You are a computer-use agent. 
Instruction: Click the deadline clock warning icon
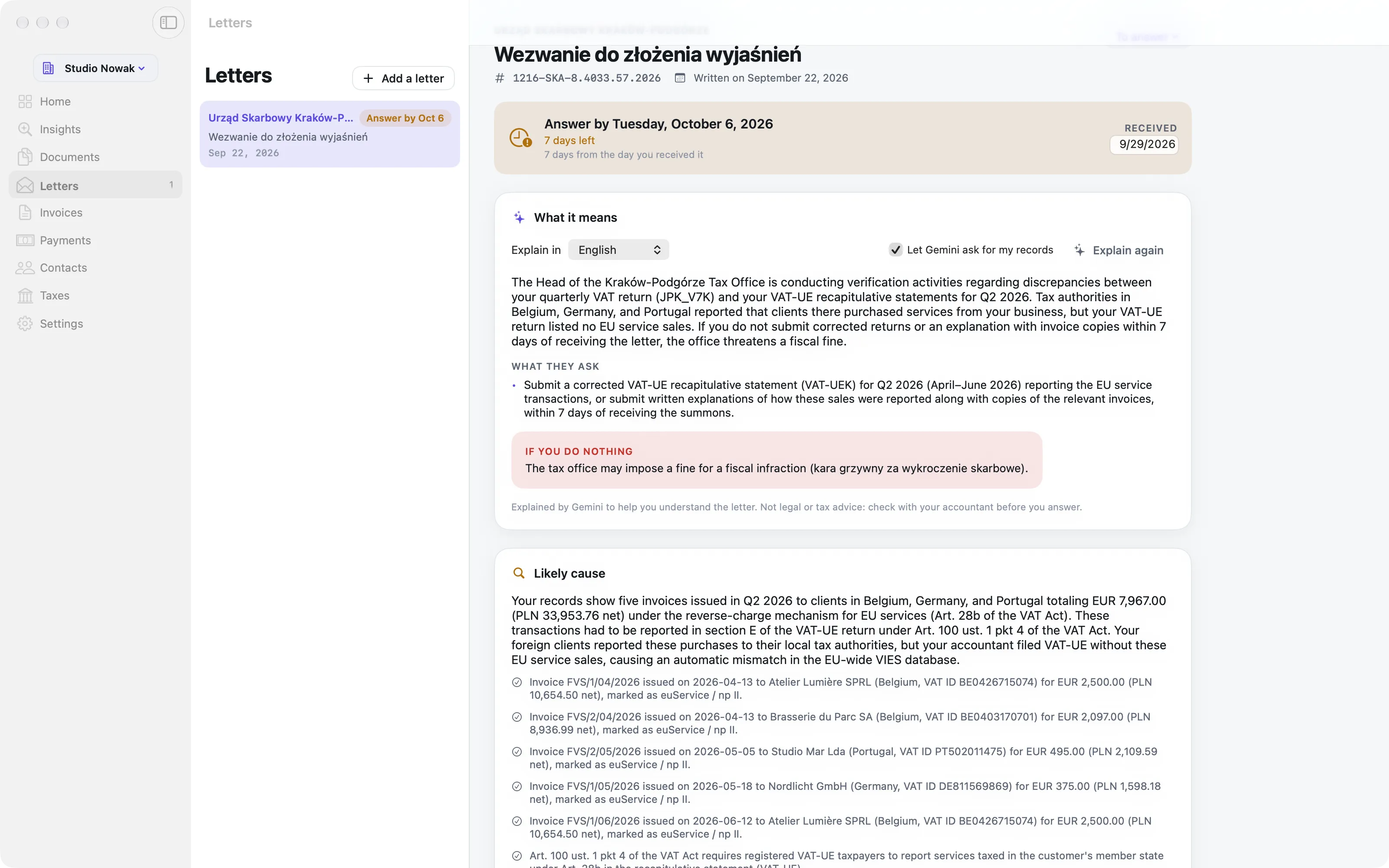(520, 138)
